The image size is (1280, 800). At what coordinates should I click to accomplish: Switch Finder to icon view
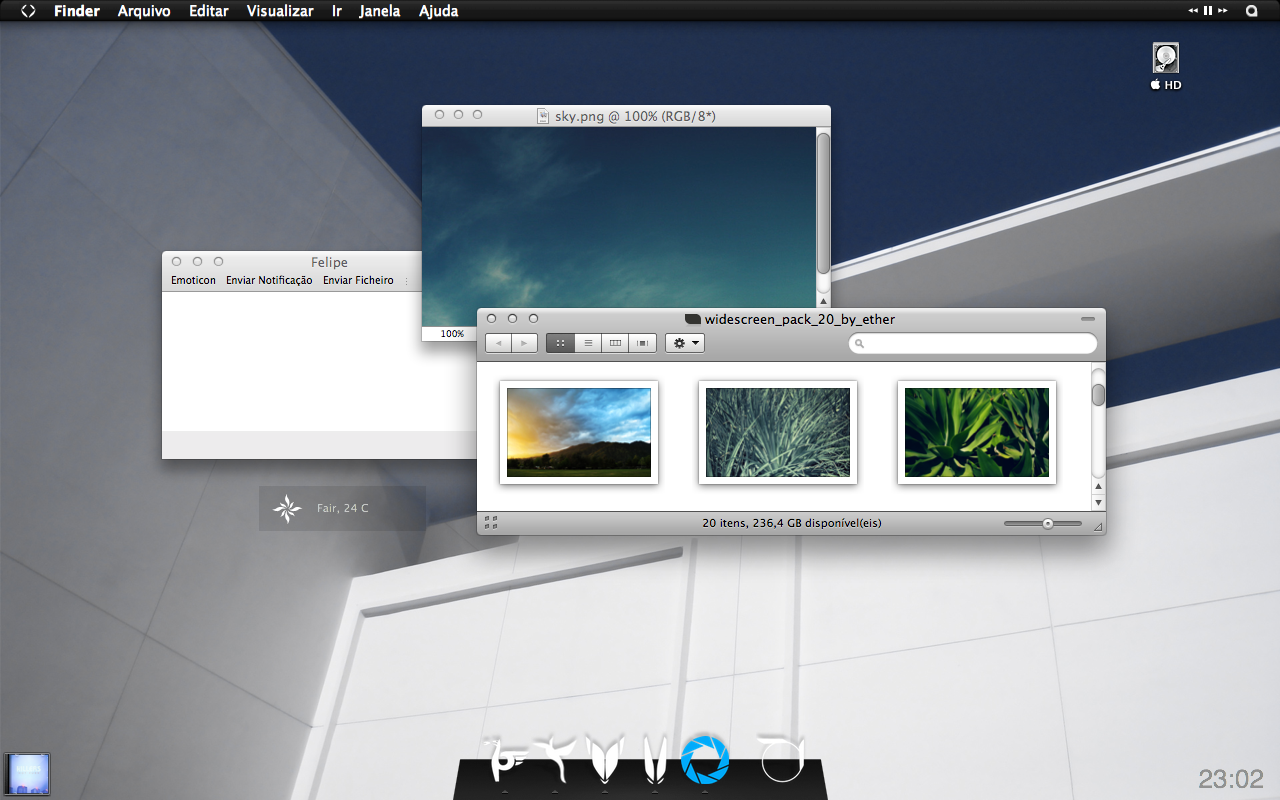coord(560,343)
